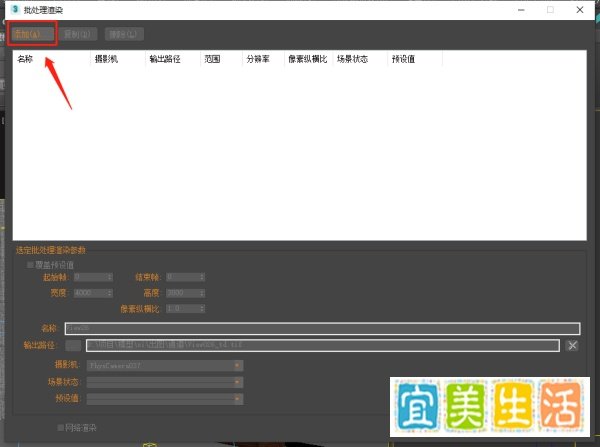The image size is (600, 447).
Task: Click the 宽度 value field showing 4000
Action: [x=90, y=293]
